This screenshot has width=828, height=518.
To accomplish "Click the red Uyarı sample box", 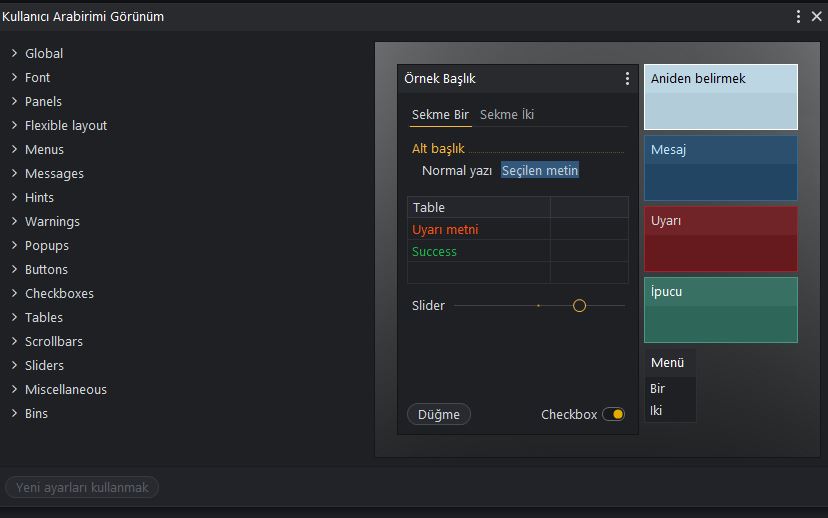I will [x=721, y=239].
